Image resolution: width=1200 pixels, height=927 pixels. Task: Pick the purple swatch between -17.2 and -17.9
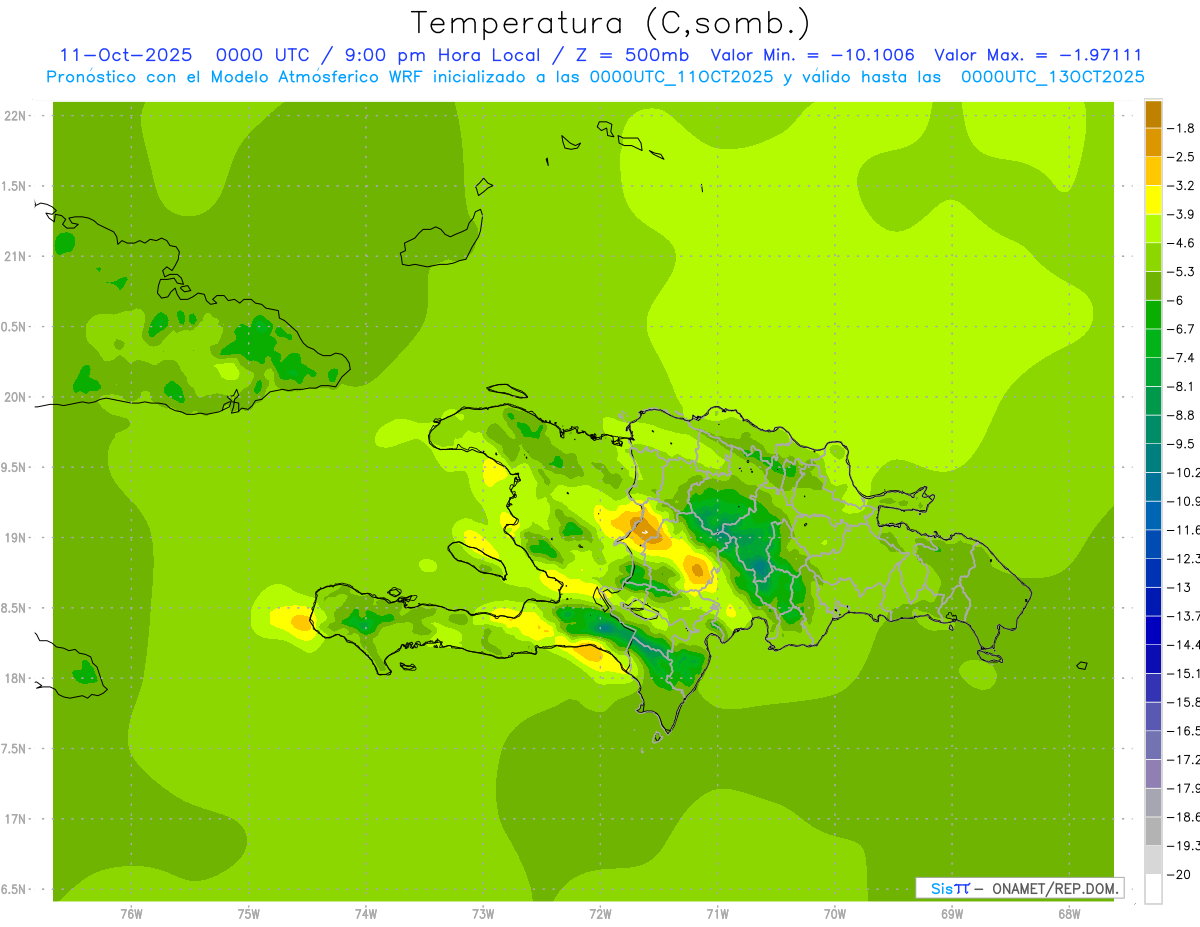click(x=1153, y=774)
